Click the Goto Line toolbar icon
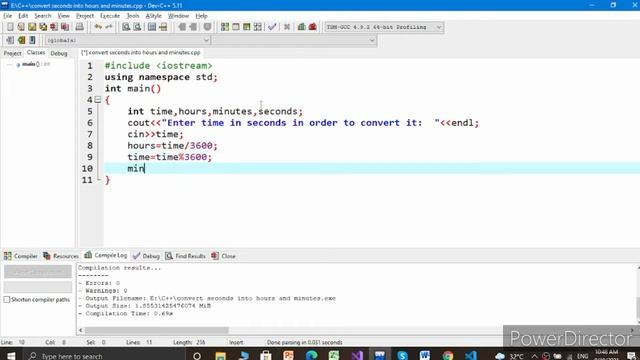Screen dimensions: 640x360 (163, 27)
